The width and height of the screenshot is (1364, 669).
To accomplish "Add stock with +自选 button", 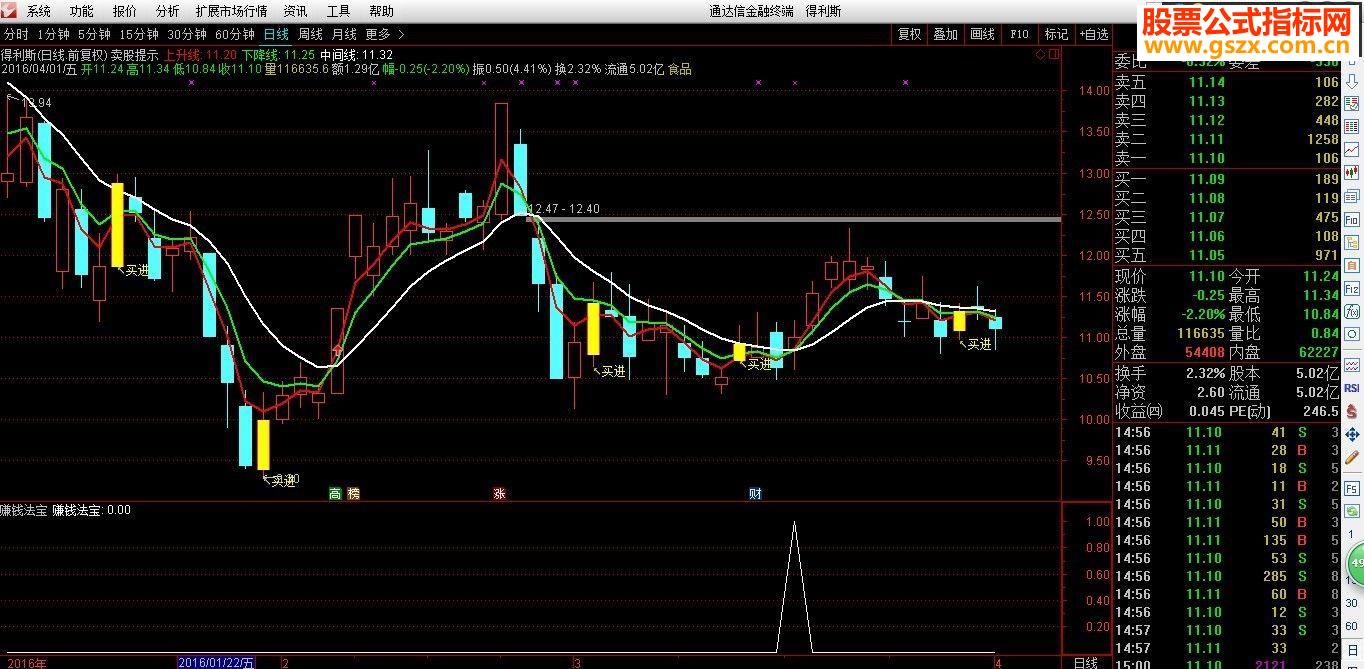I will tap(1093, 34).
